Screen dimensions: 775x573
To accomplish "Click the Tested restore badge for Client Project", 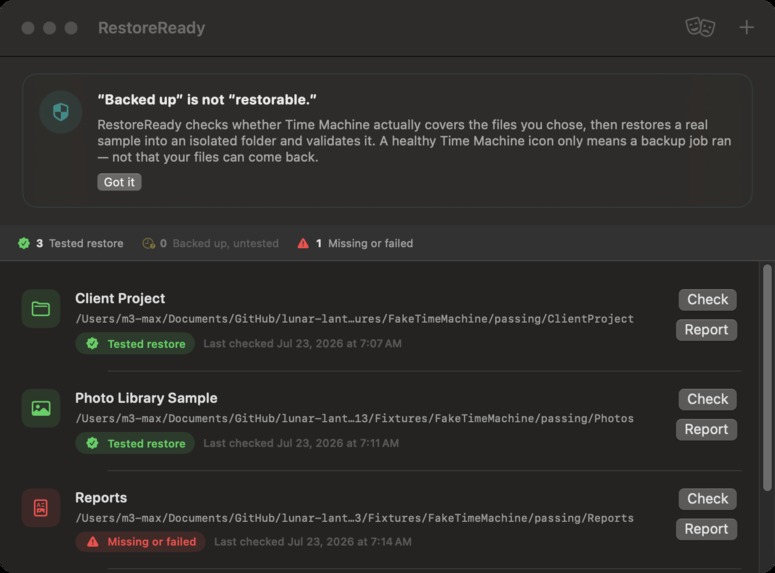I will [x=135, y=344].
